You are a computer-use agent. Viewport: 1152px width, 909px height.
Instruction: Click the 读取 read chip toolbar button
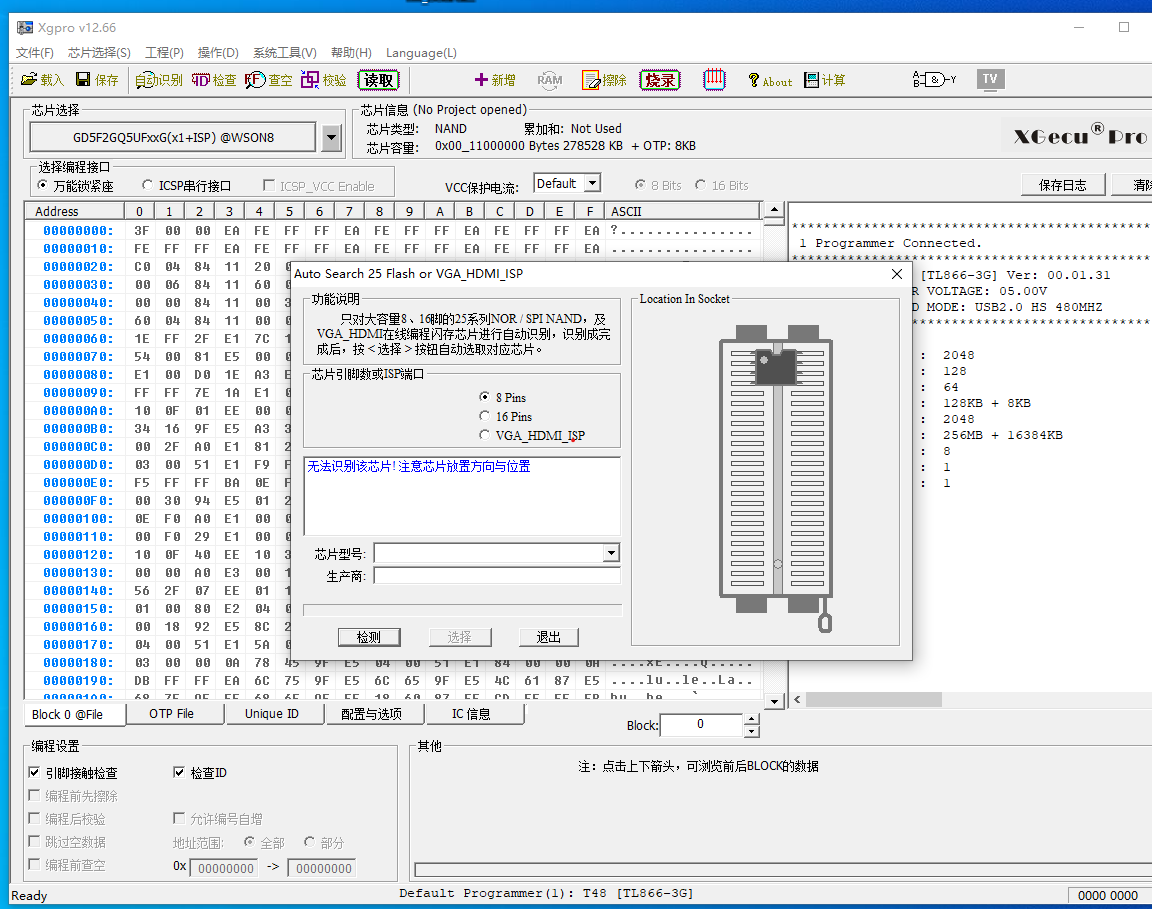[379, 80]
